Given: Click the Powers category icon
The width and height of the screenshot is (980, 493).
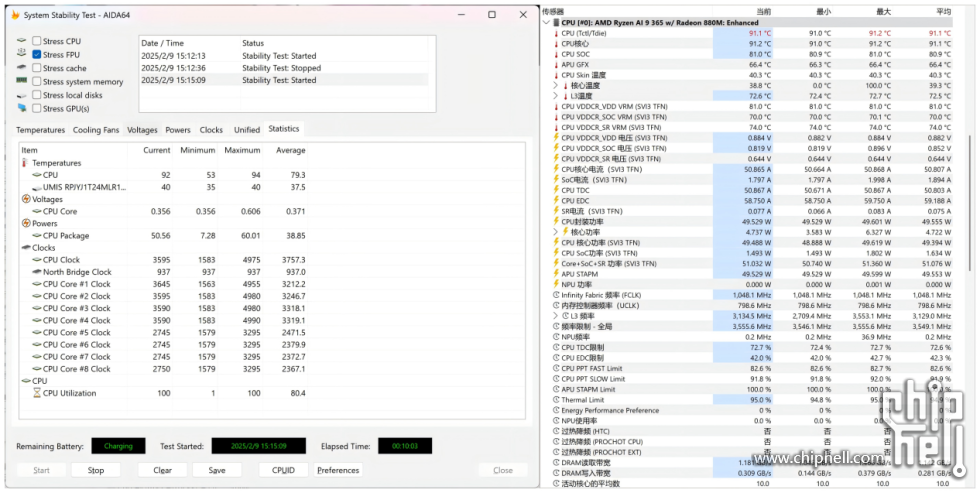Looking at the screenshot, I should (x=26, y=224).
